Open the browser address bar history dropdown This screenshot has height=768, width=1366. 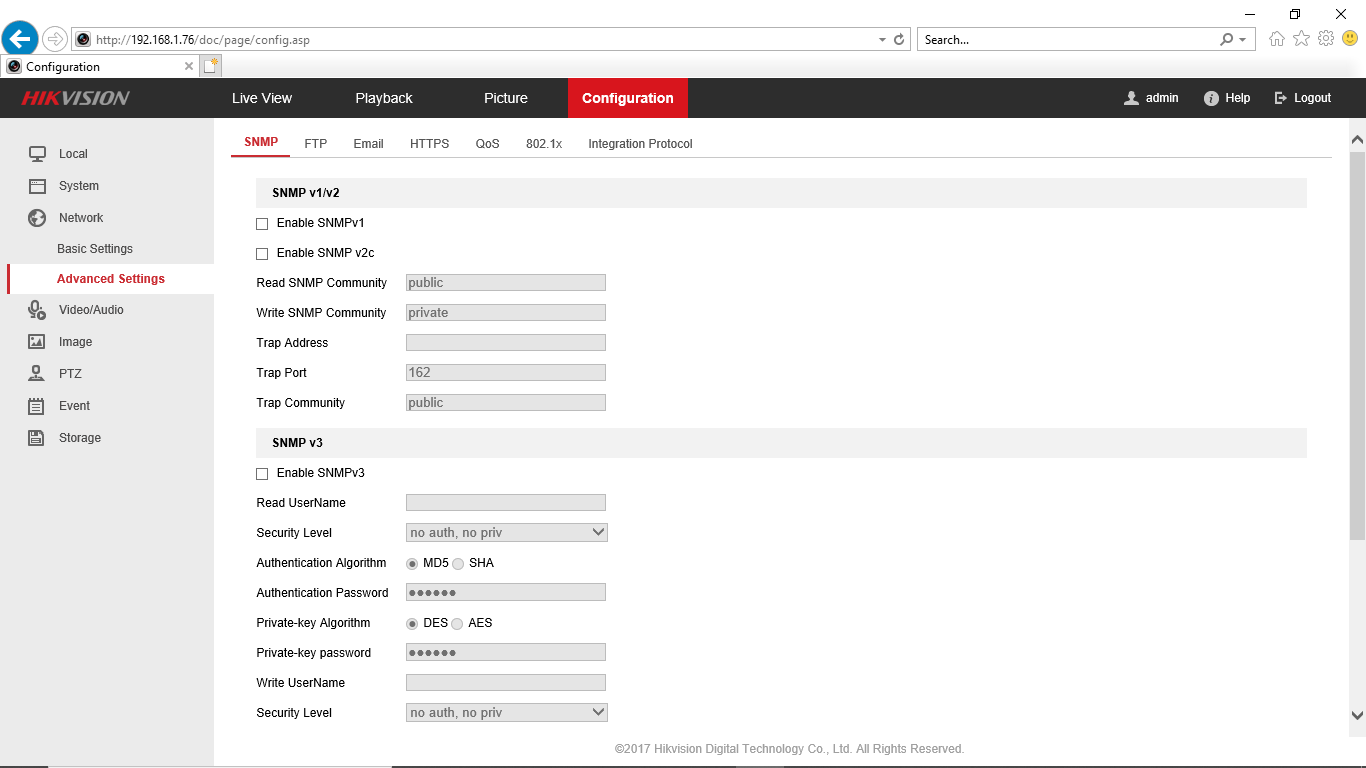pos(882,40)
